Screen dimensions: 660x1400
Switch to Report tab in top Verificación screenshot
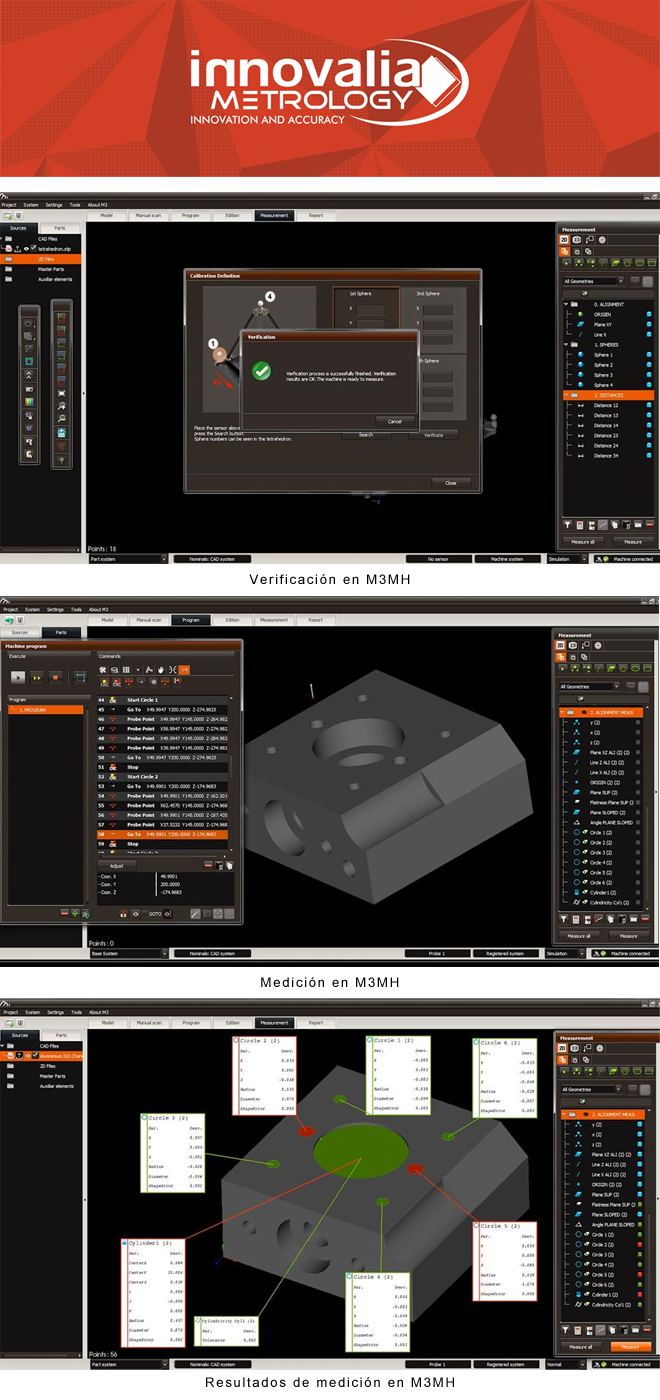[315, 215]
